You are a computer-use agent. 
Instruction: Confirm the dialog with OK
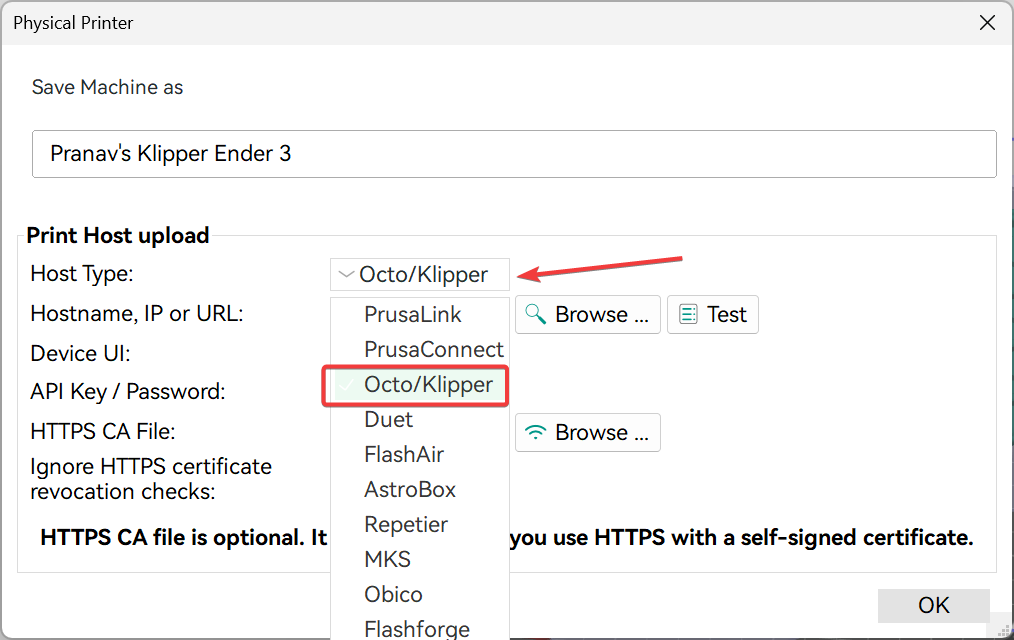coord(933,605)
